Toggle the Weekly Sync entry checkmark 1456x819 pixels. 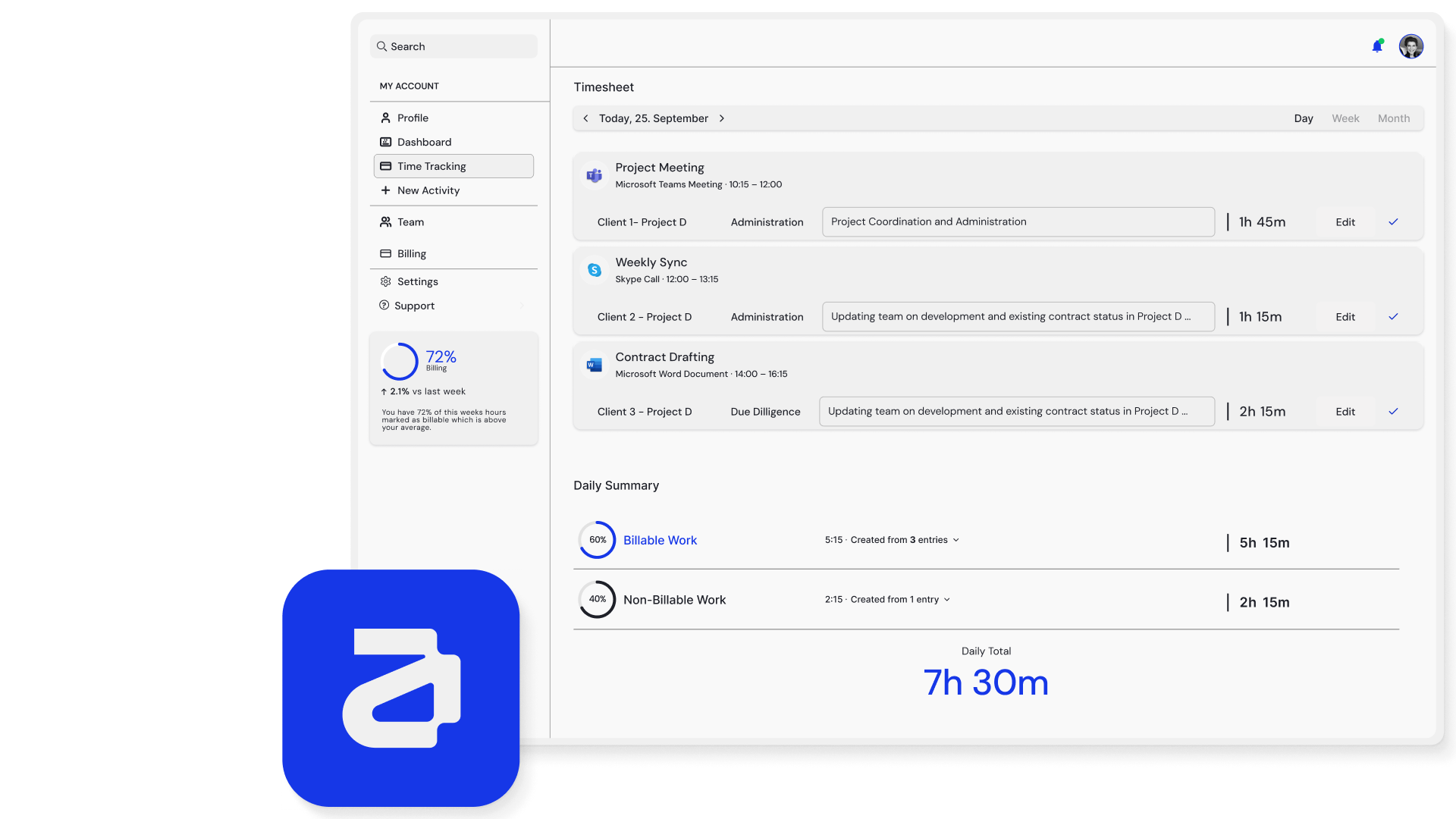coord(1393,317)
